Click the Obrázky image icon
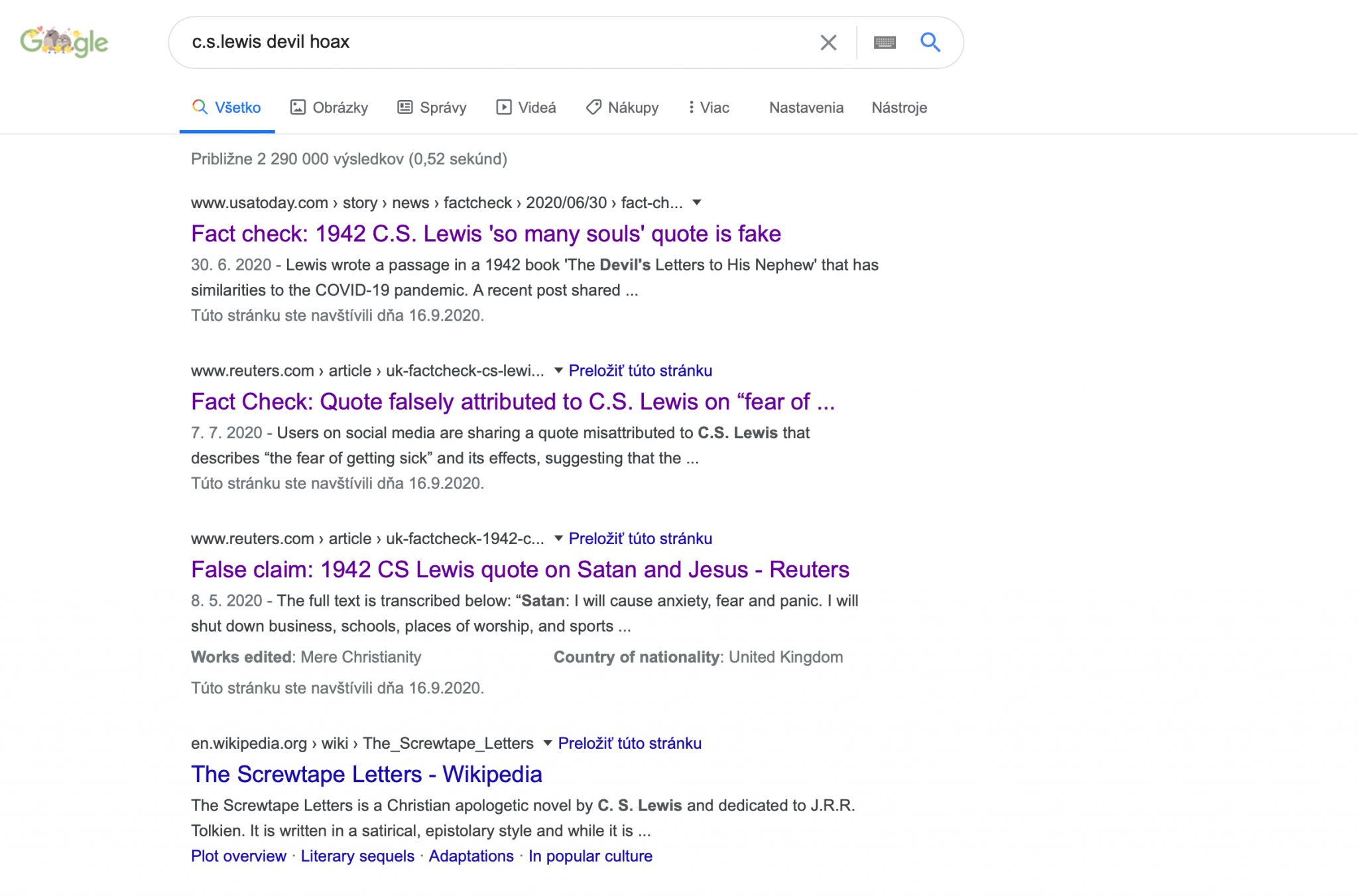Screen dimensions: 1358x896 pos(298,107)
